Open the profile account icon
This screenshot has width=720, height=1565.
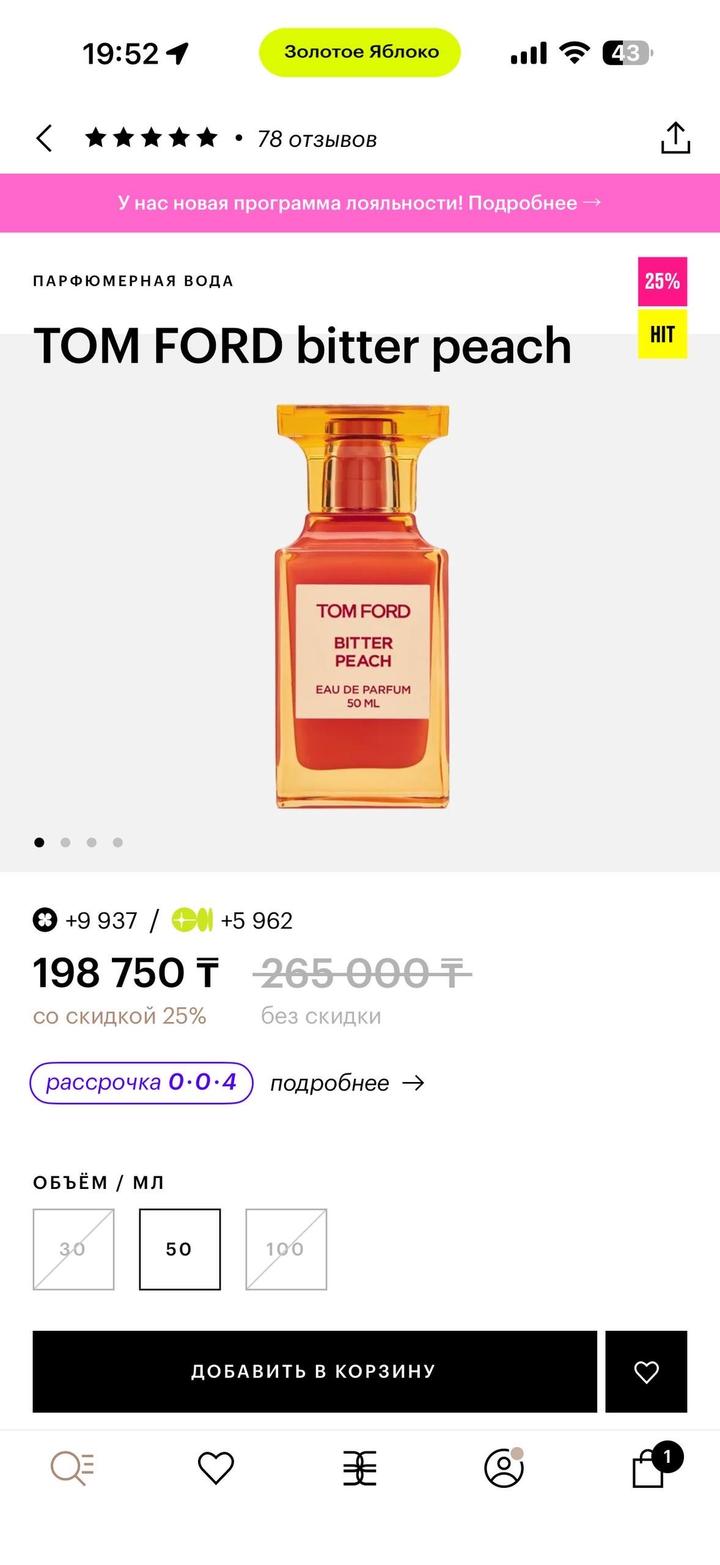click(503, 1467)
